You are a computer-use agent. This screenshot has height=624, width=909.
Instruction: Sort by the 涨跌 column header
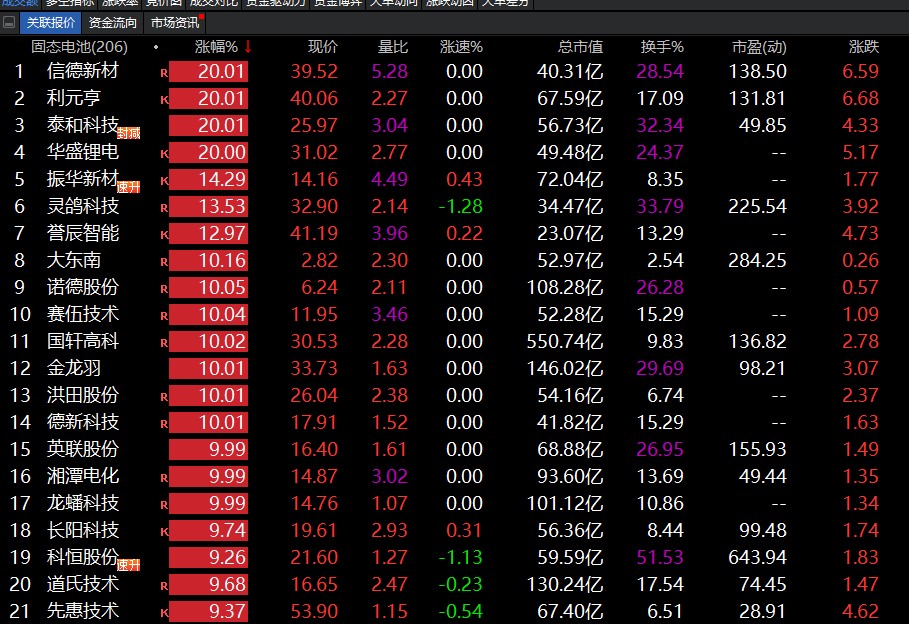(x=864, y=46)
